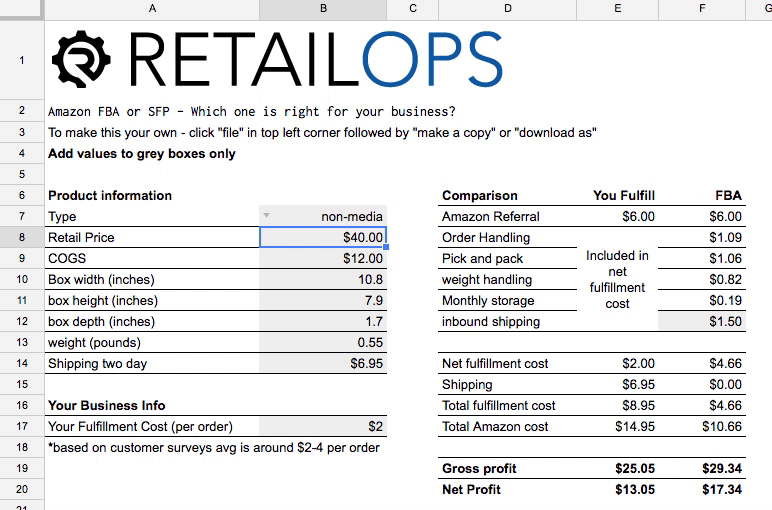This screenshot has width=772, height=510.
Task: Click Shipping FBA value $0.00
Action: 702,384
